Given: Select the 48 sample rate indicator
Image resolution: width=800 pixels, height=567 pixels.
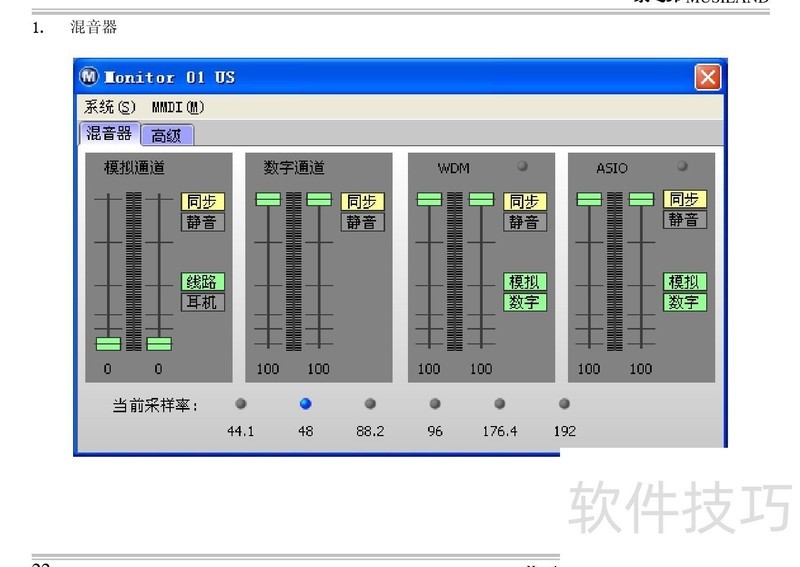Looking at the screenshot, I should (305, 404).
